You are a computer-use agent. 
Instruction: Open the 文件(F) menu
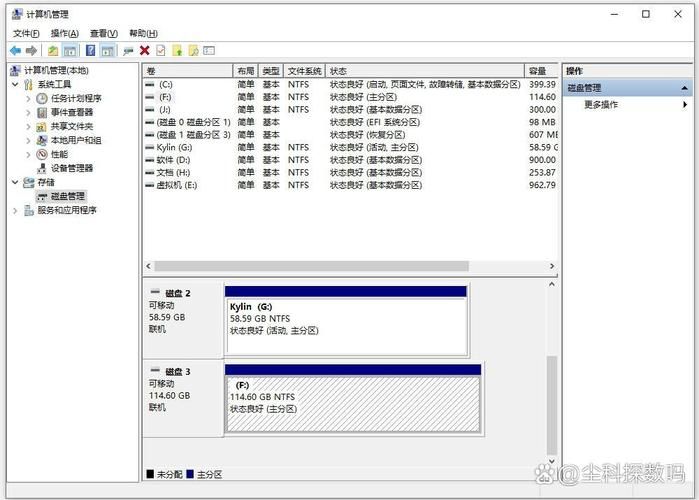26,33
